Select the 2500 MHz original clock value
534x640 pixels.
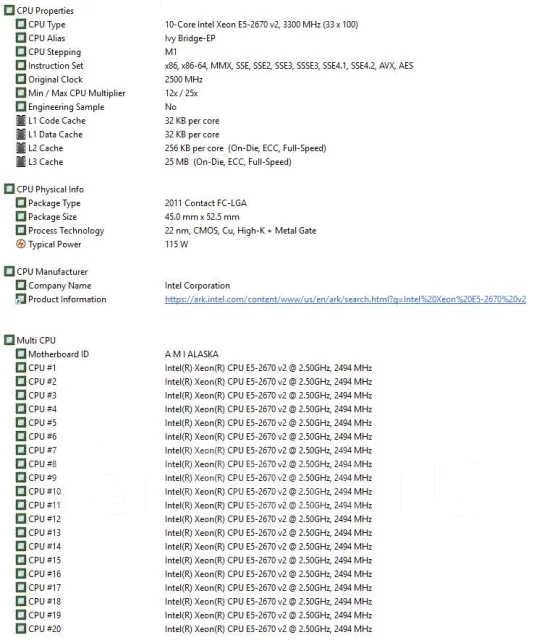pyautogui.click(x=184, y=79)
